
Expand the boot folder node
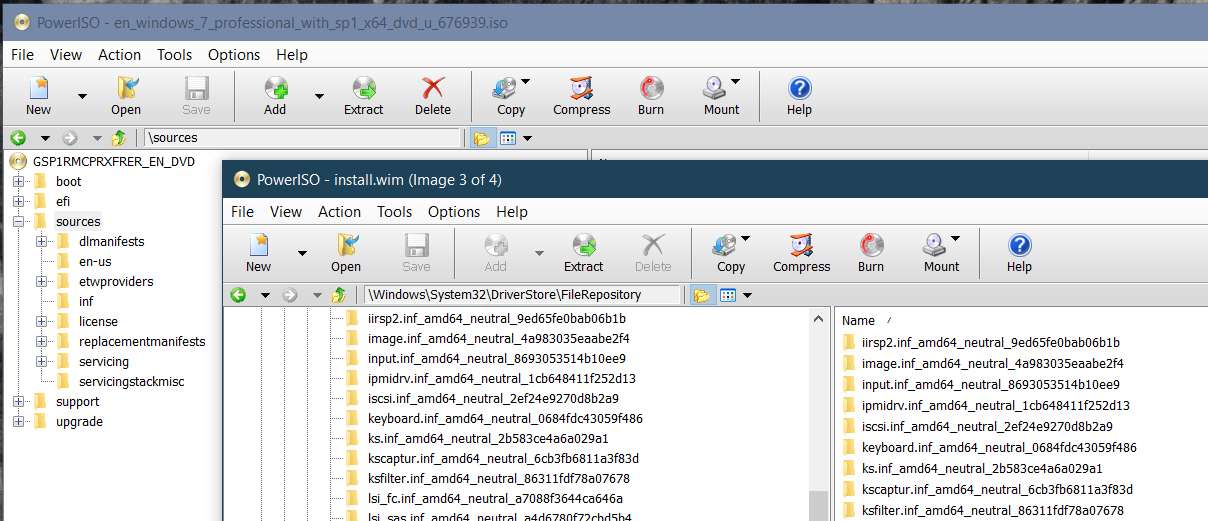18,182
